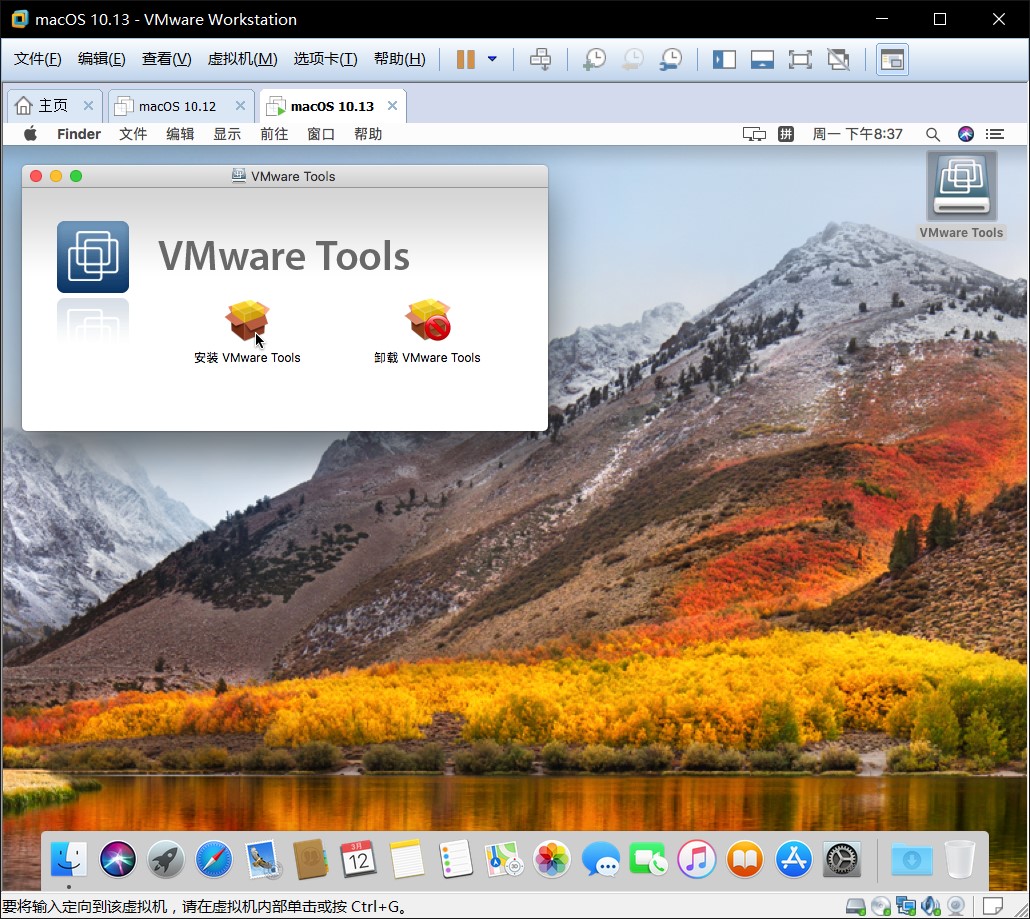The height and width of the screenshot is (919, 1030).
Task: Toggle the thumbnail bar view button
Action: [x=762, y=60]
